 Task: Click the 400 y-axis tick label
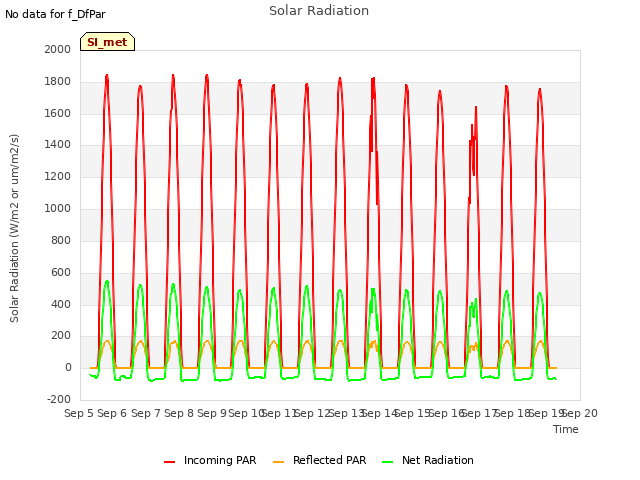pos(61,304)
